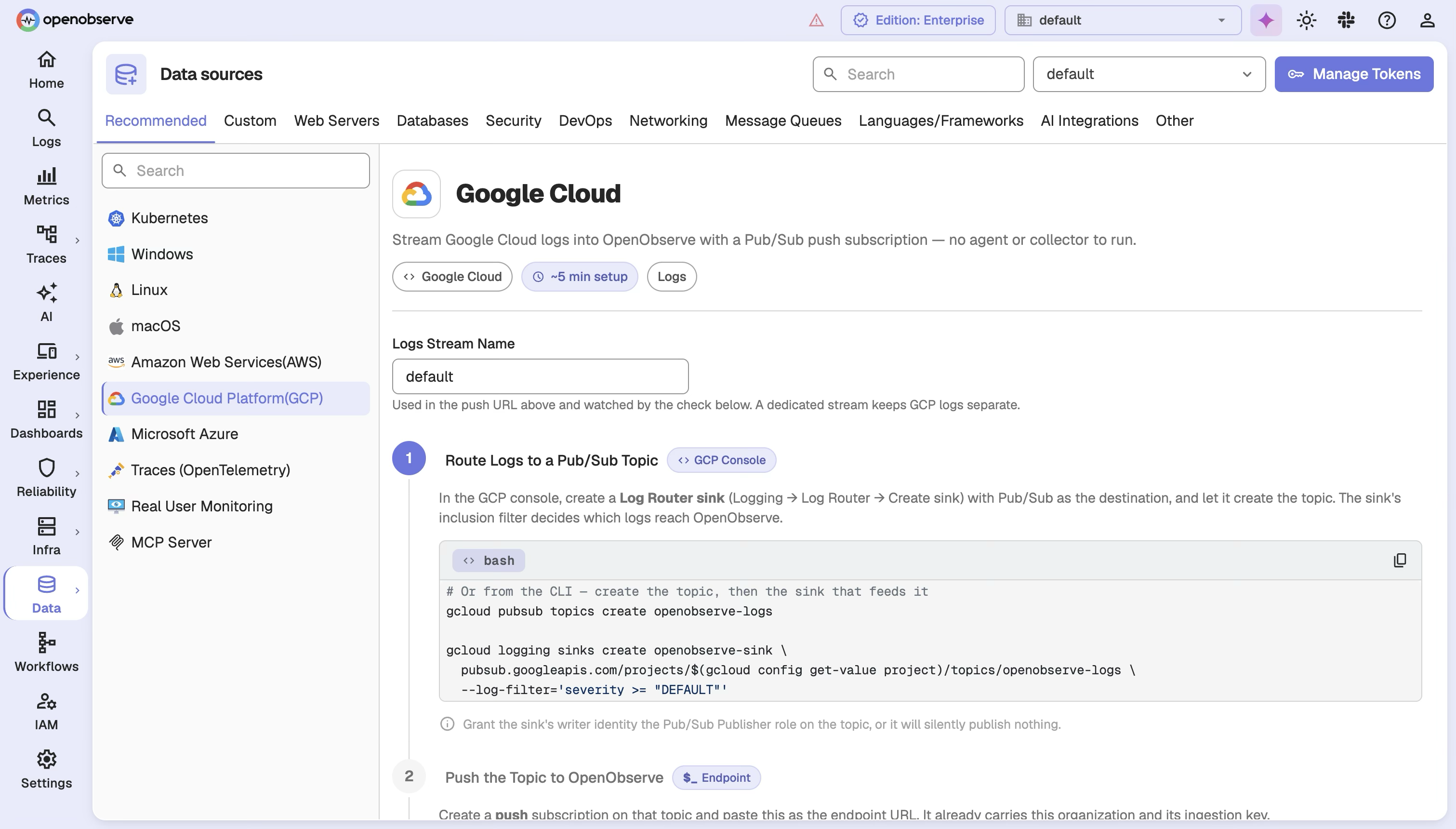Open the Message Queues tab
The height and width of the screenshot is (829, 1456).
pyautogui.click(x=783, y=120)
